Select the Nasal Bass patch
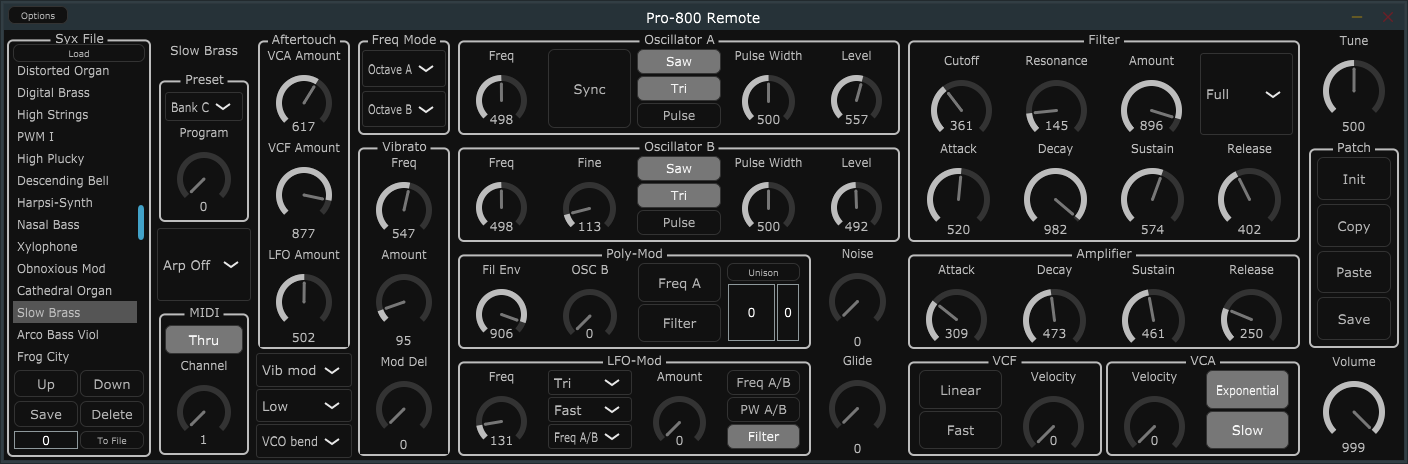Viewport: 1408px width, 464px height. [76, 225]
